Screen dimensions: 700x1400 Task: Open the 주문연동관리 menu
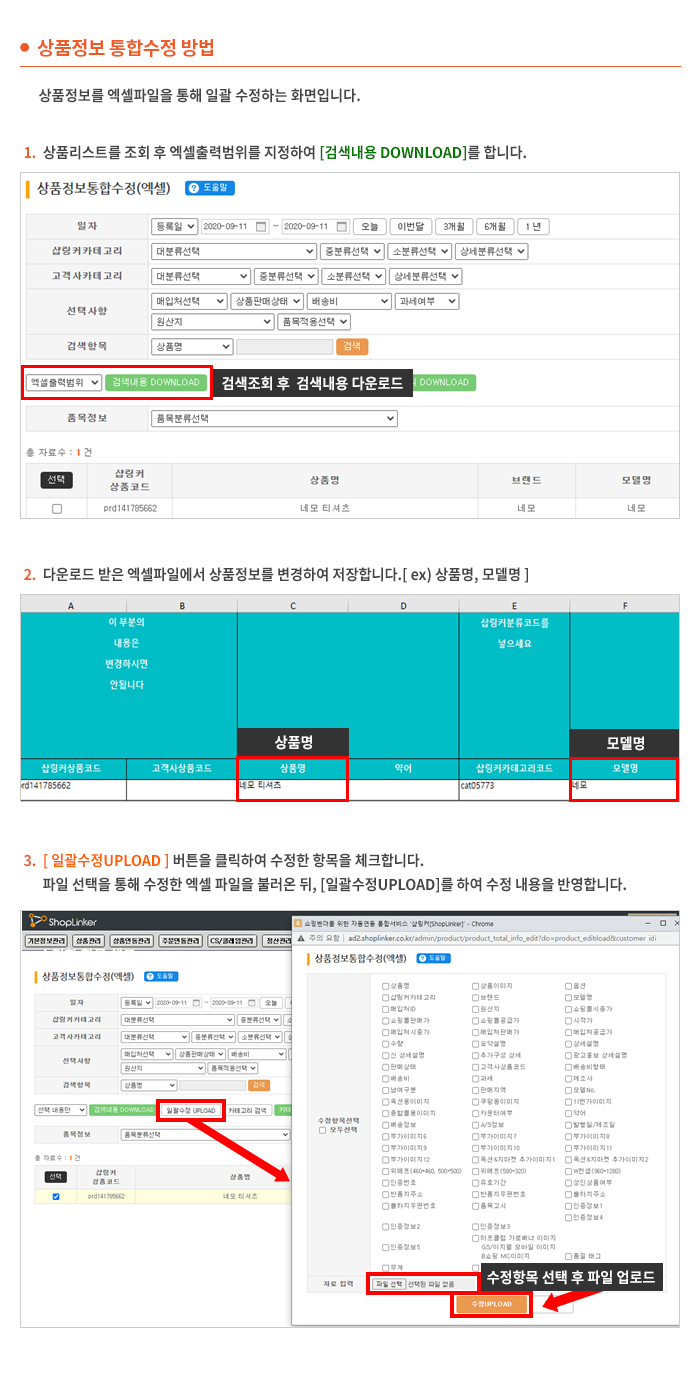(x=177, y=941)
